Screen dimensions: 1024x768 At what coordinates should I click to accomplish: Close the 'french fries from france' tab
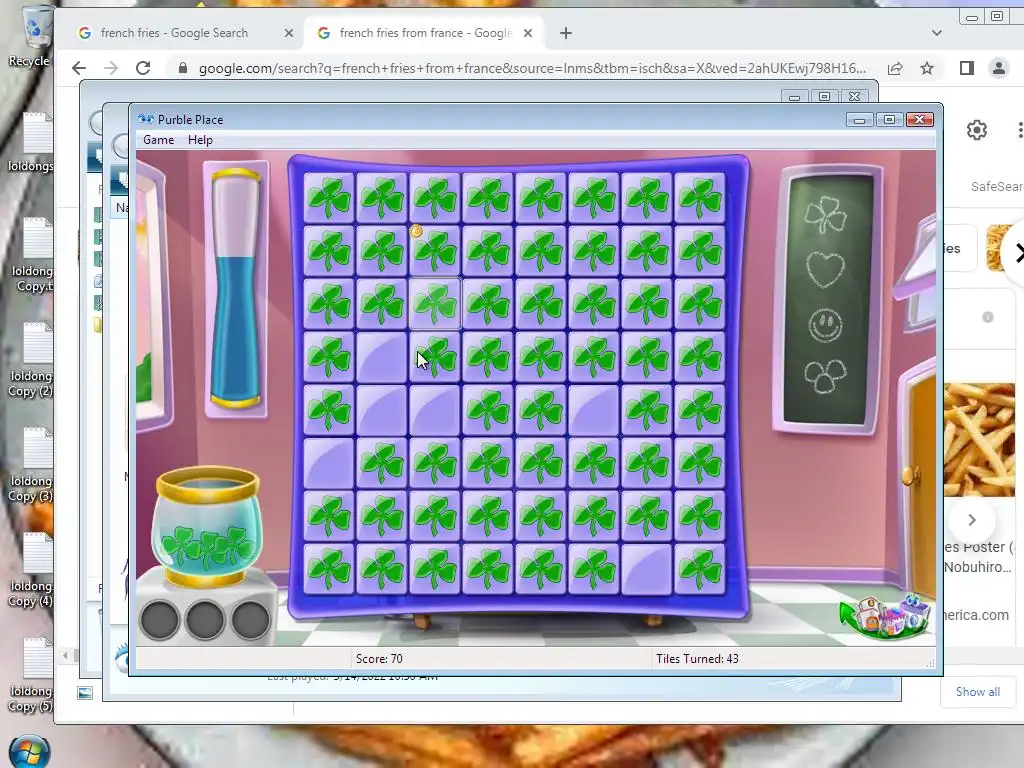528,33
